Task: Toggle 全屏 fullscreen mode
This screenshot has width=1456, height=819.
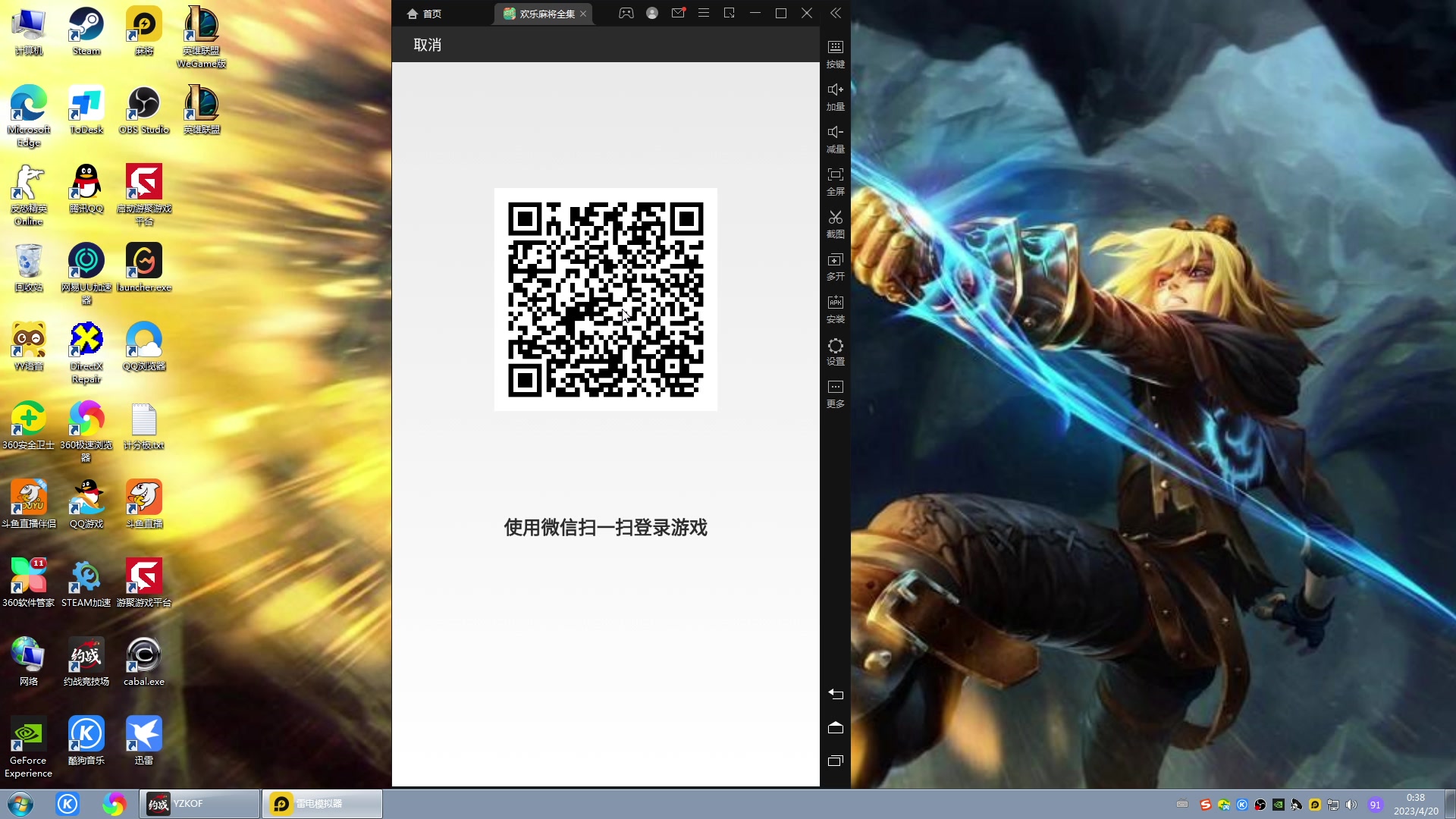Action: coord(836,181)
